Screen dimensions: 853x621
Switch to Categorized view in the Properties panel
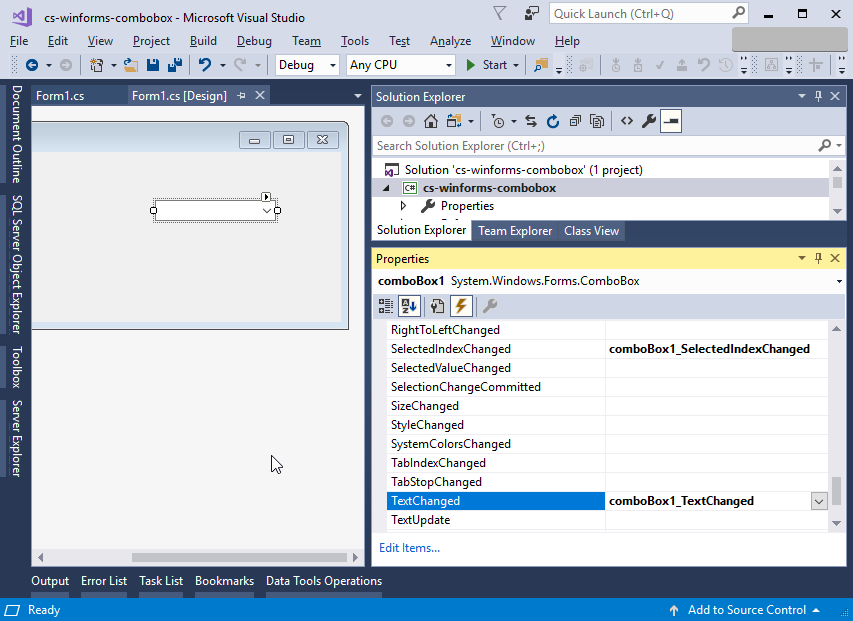coord(388,306)
